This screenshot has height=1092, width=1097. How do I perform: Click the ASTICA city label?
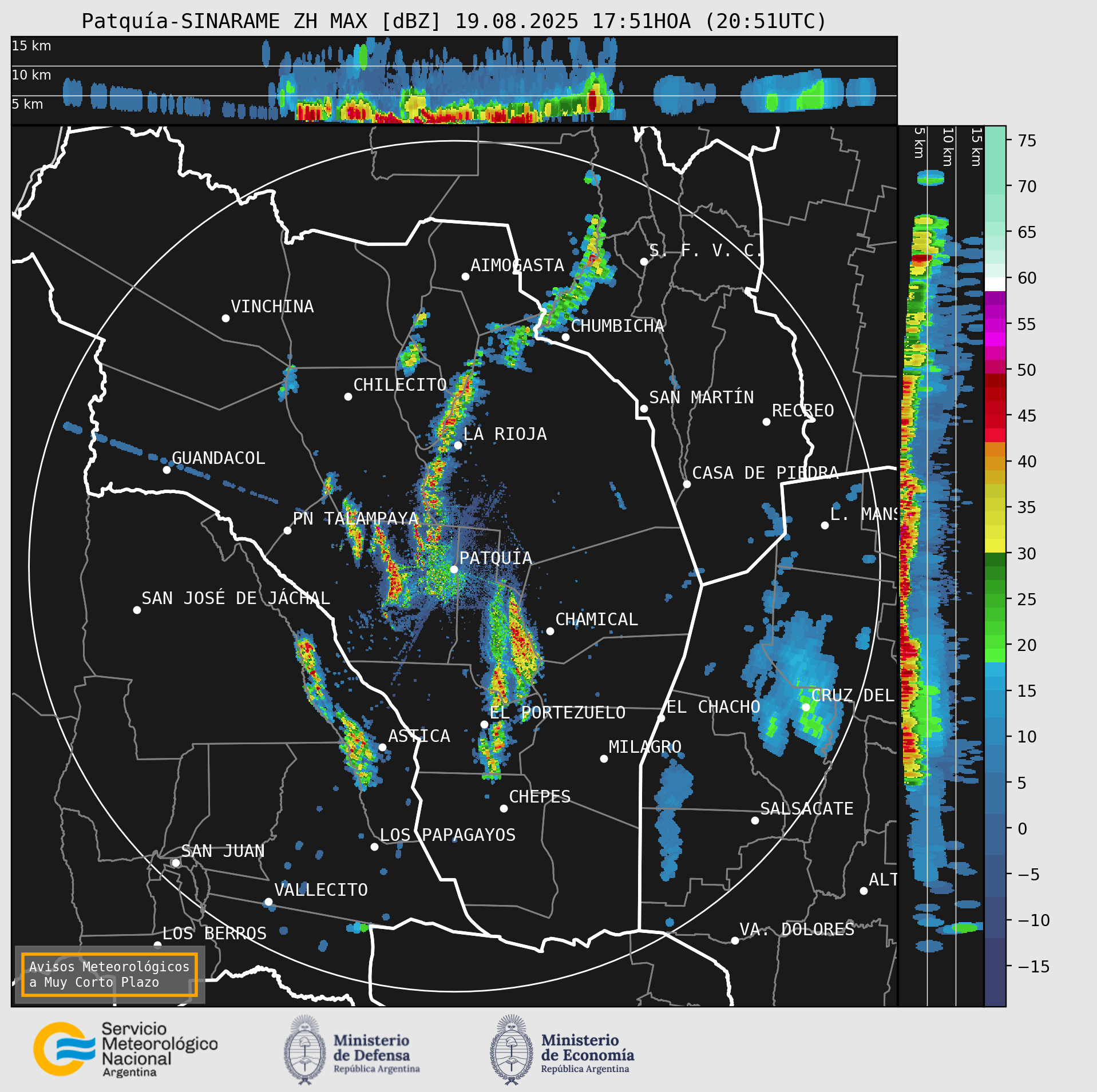tap(419, 736)
